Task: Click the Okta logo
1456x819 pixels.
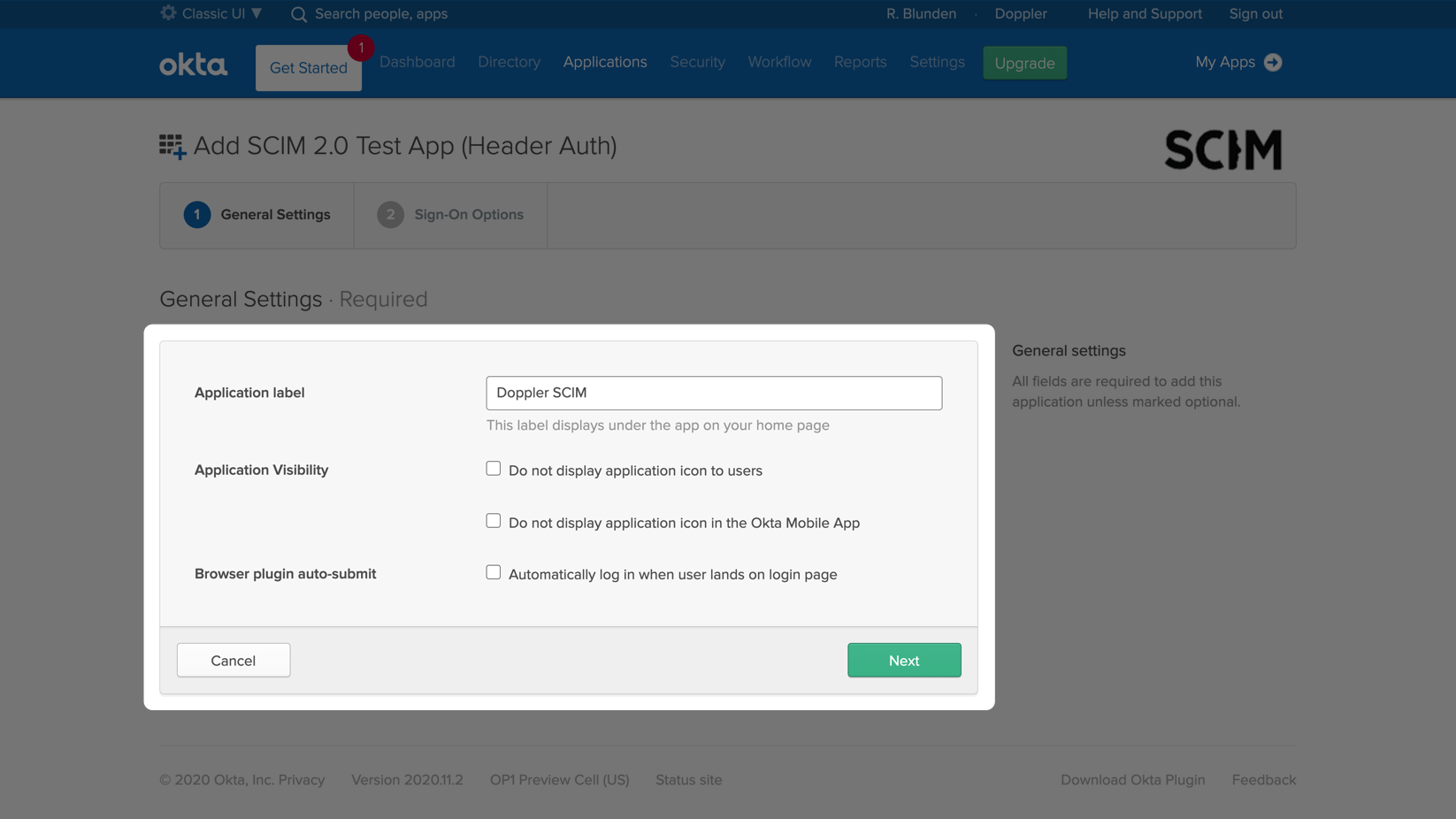Action: tap(193, 65)
